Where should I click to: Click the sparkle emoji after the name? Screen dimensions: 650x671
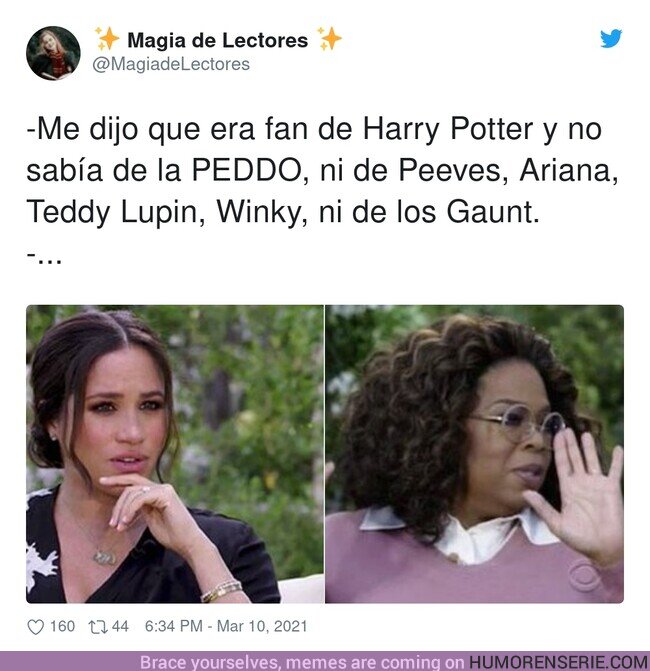tap(329, 39)
